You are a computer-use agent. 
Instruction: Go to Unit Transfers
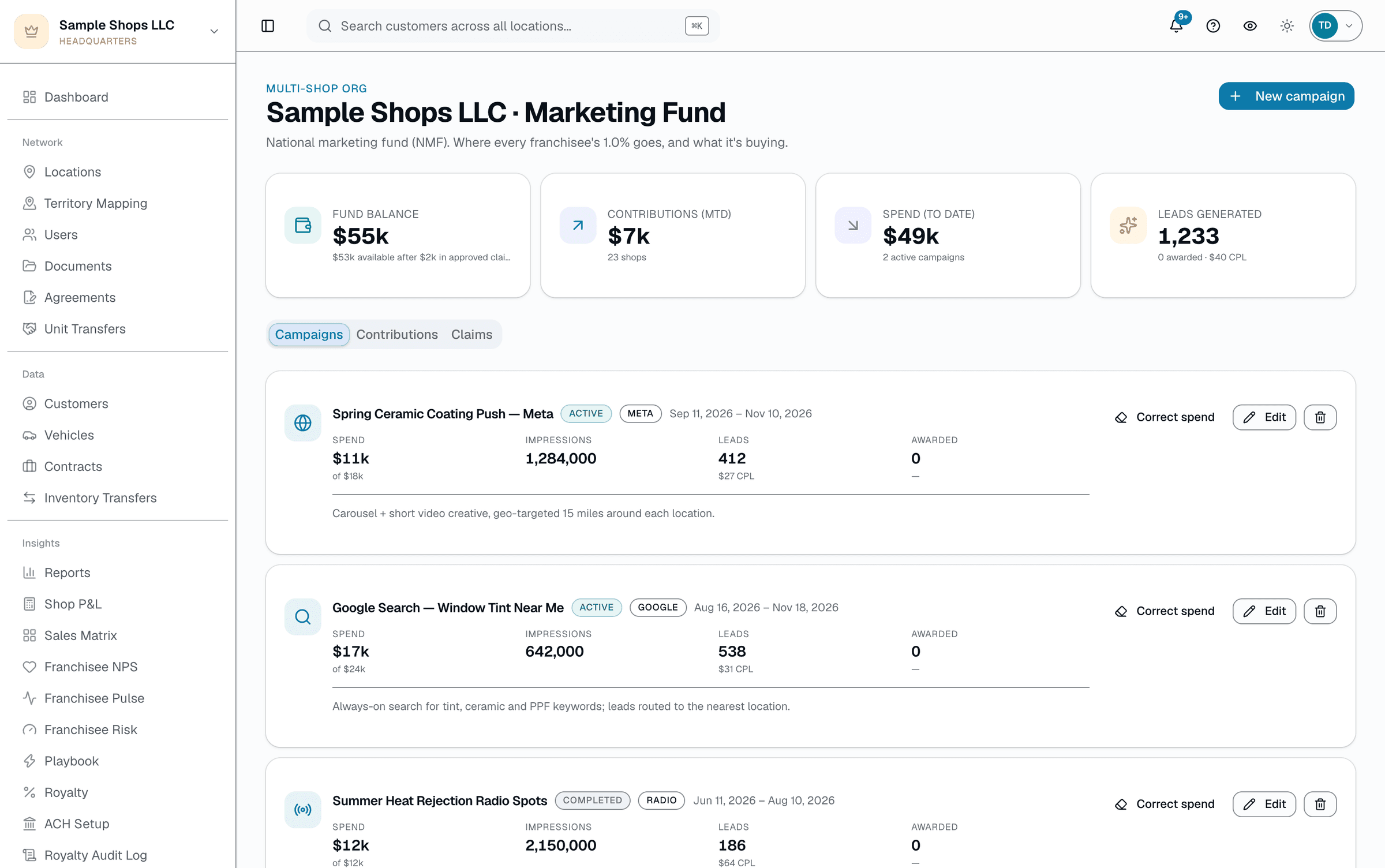(118, 328)
